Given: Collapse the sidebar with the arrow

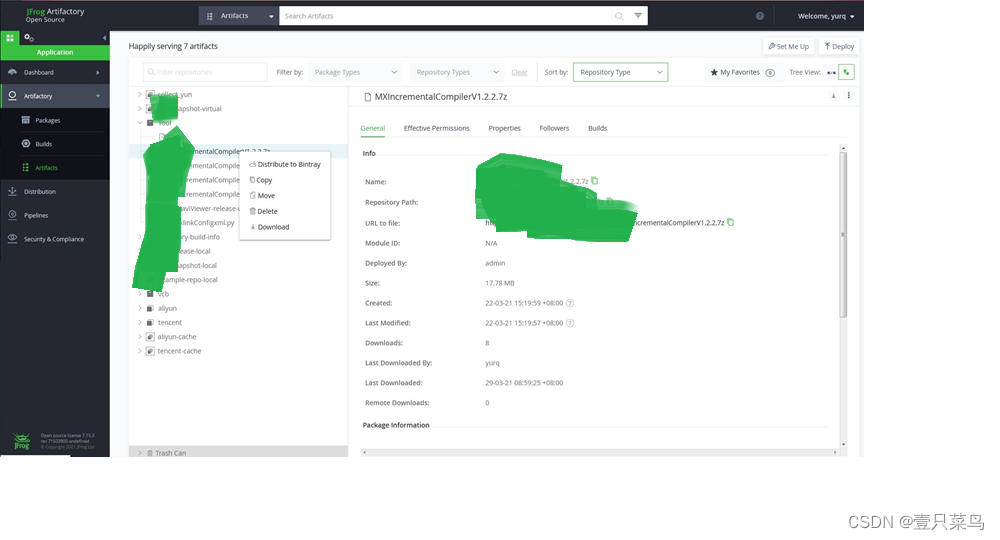Looking at the screenshot, I should (x=105, y=38).
